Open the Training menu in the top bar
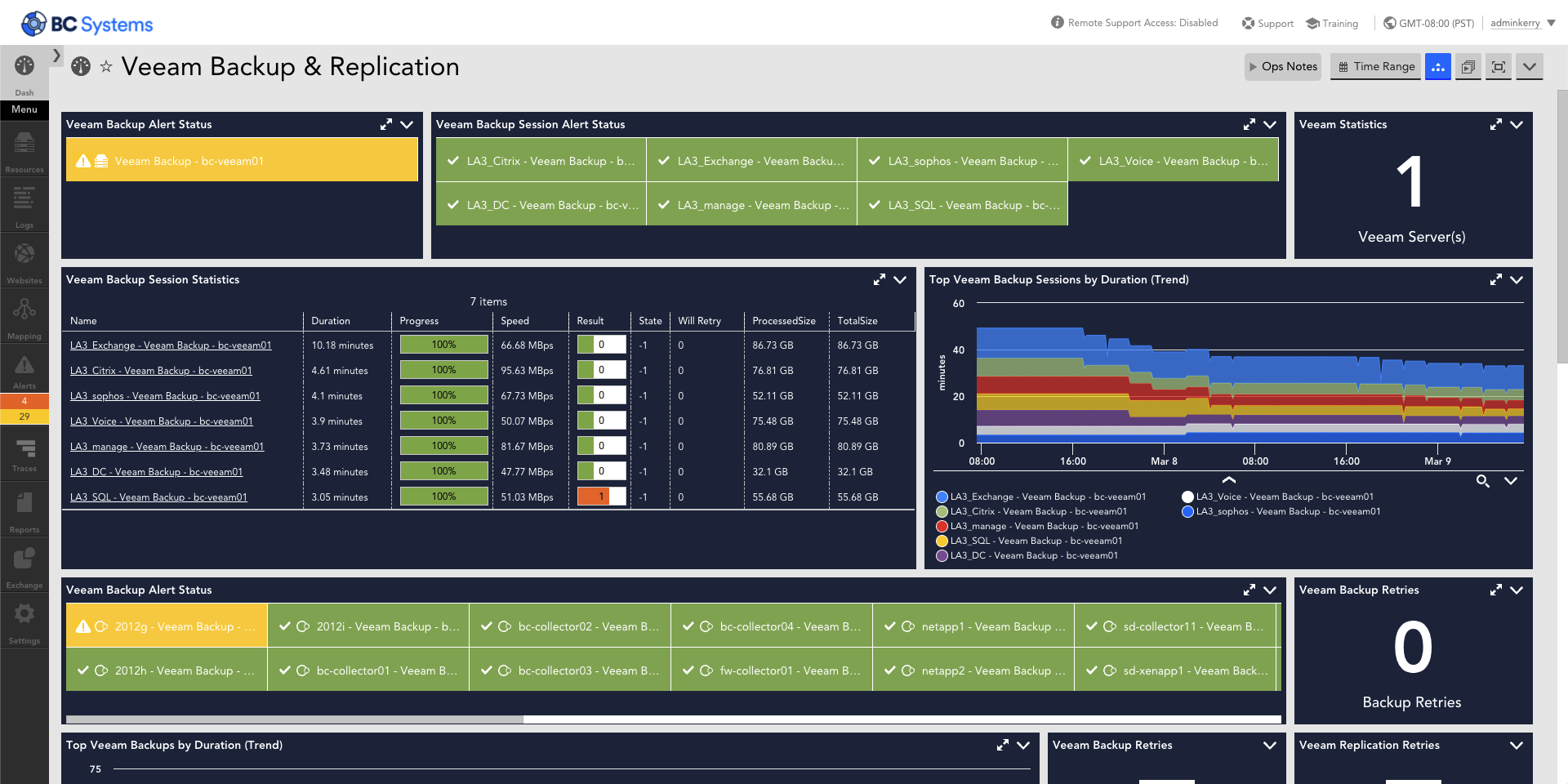 point(1332,23)
